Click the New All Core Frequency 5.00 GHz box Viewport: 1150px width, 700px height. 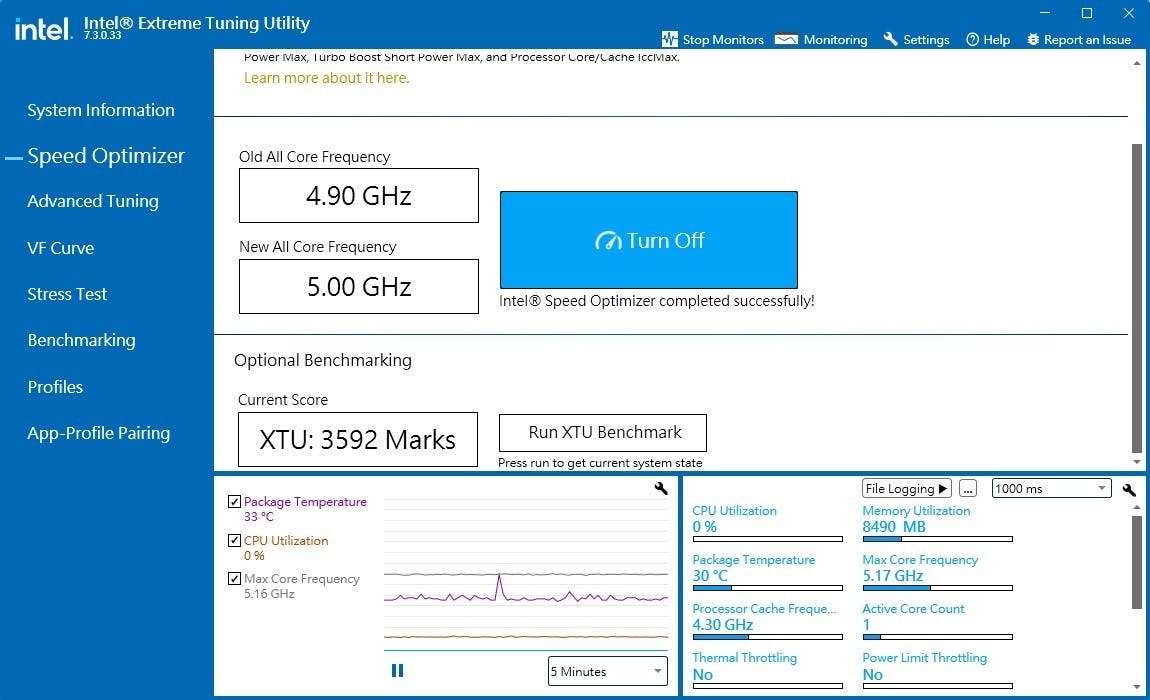pos(359,287)
